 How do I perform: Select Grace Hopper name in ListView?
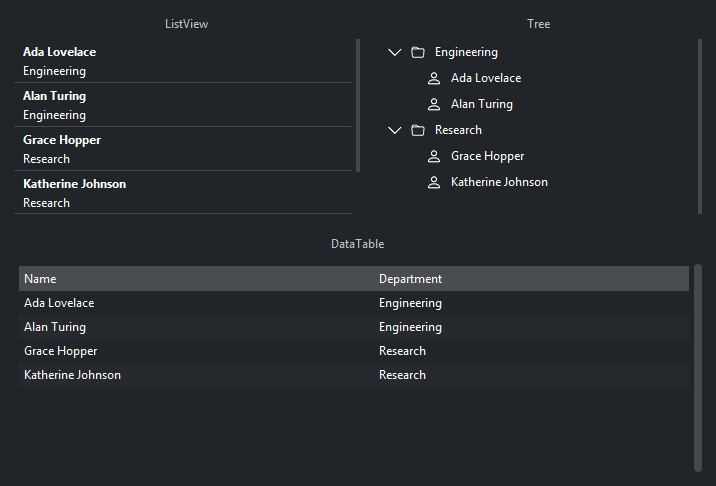[62, 140]
